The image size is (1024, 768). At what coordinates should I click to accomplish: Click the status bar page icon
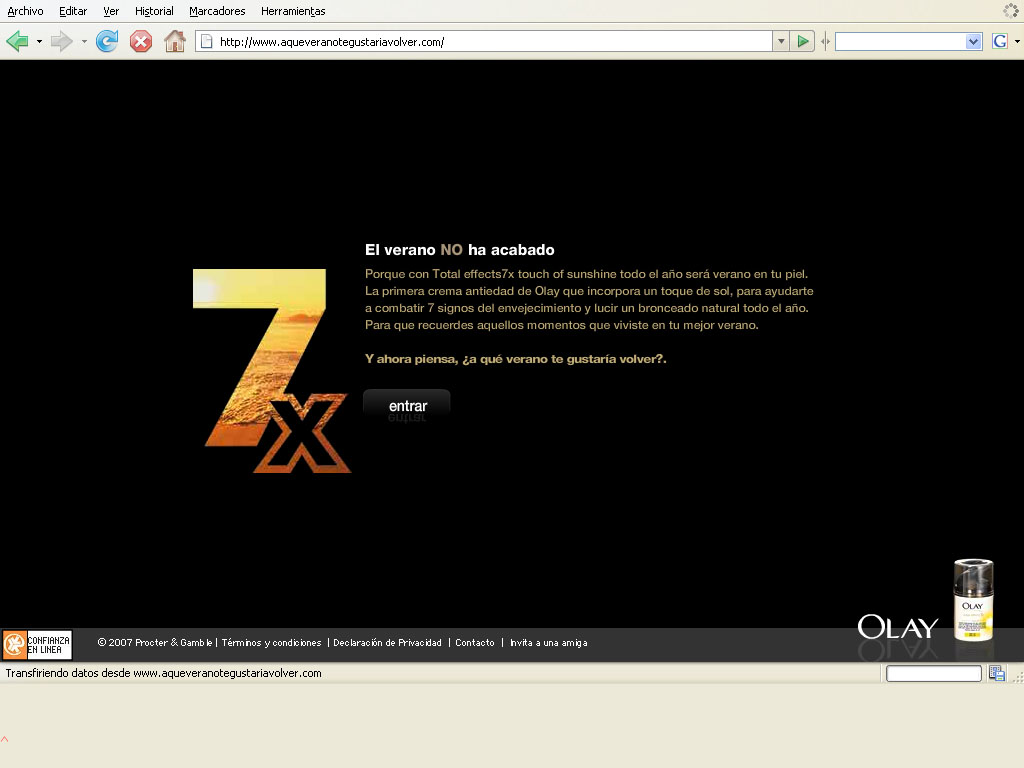click(997, 673)
